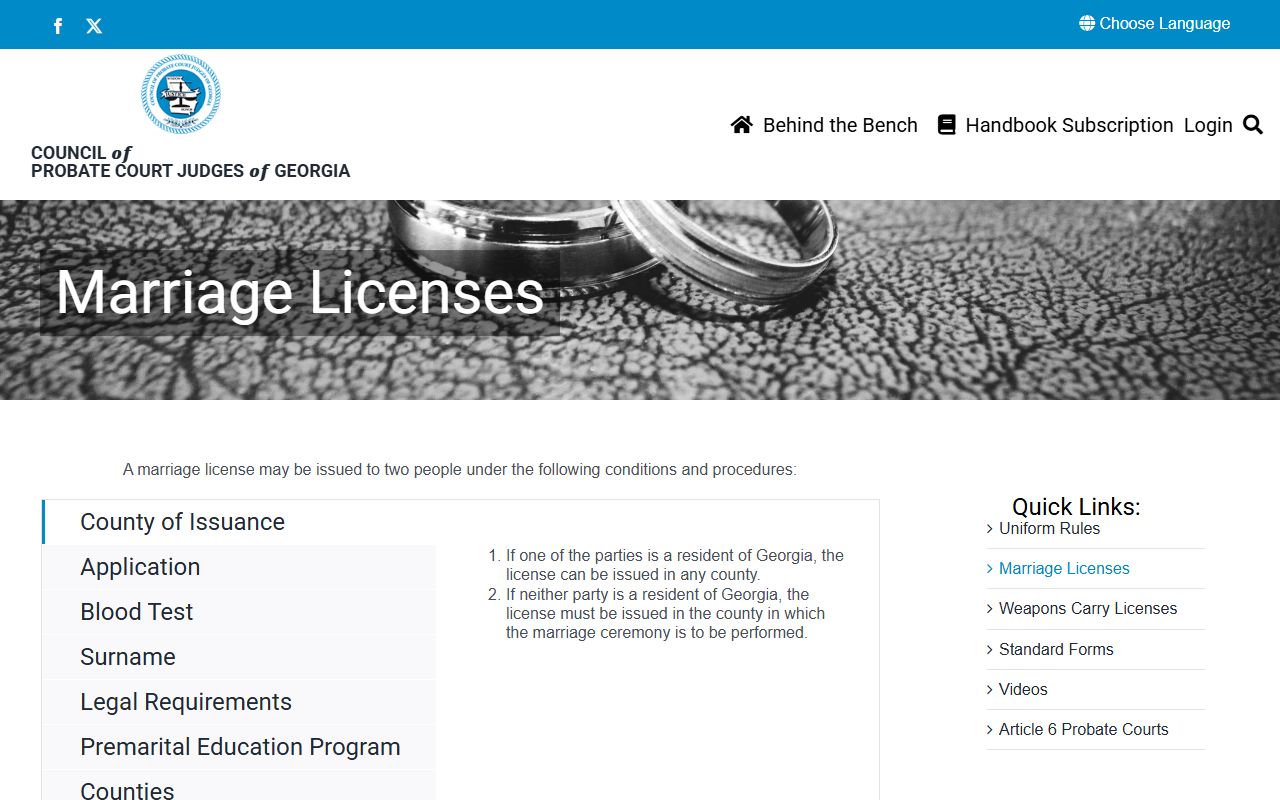
Task: Open the Login page
Action: [x=1208, y=125]
